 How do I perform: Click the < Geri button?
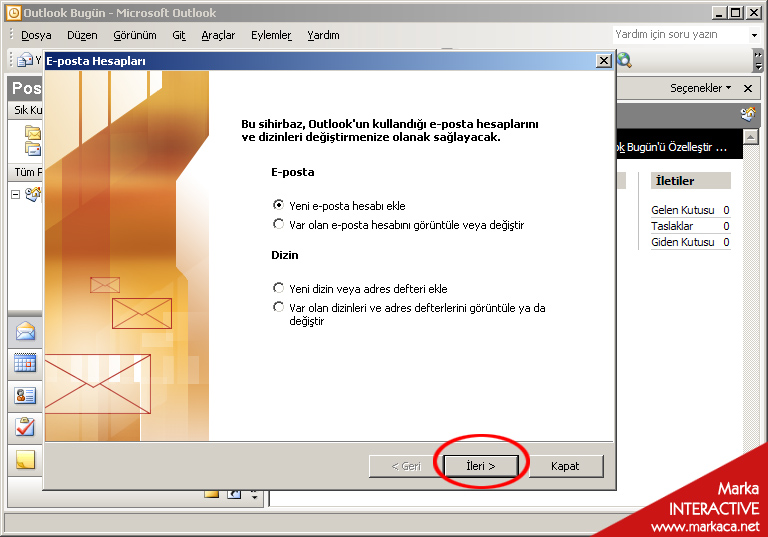click(406, 466)
